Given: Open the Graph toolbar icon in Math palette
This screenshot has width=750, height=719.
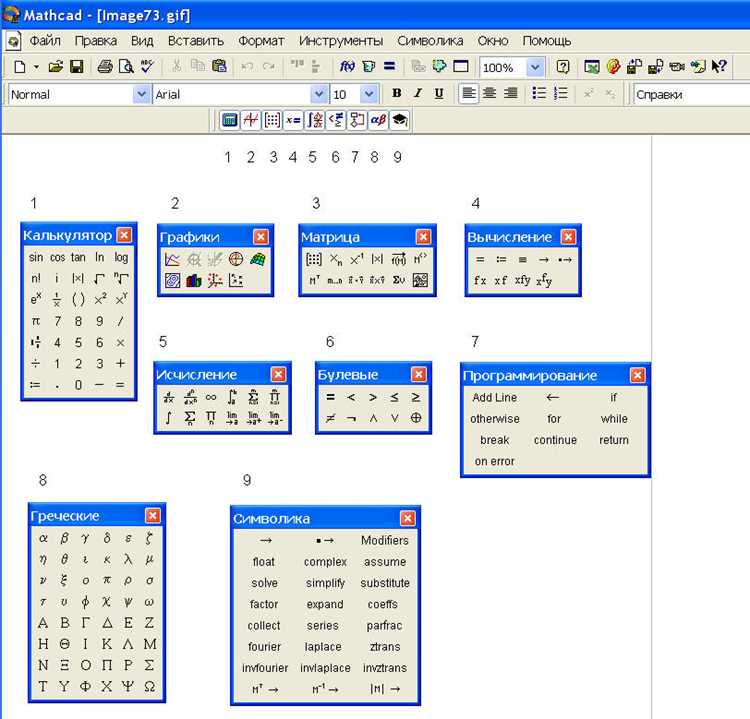Looking at the screenshot, I should pos(251,120).
